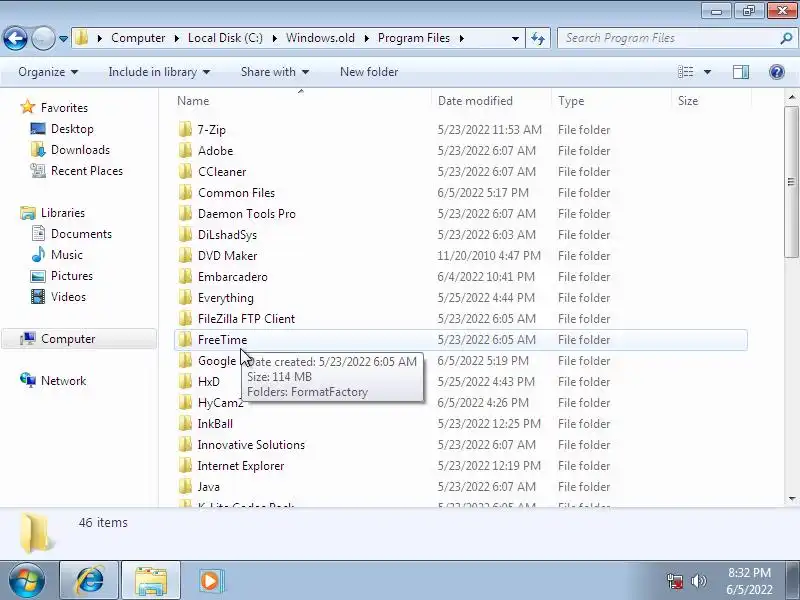The image size is (800, 600).
Task: Create a New folder
Action: pyautogui.click(x=369, y=72)
